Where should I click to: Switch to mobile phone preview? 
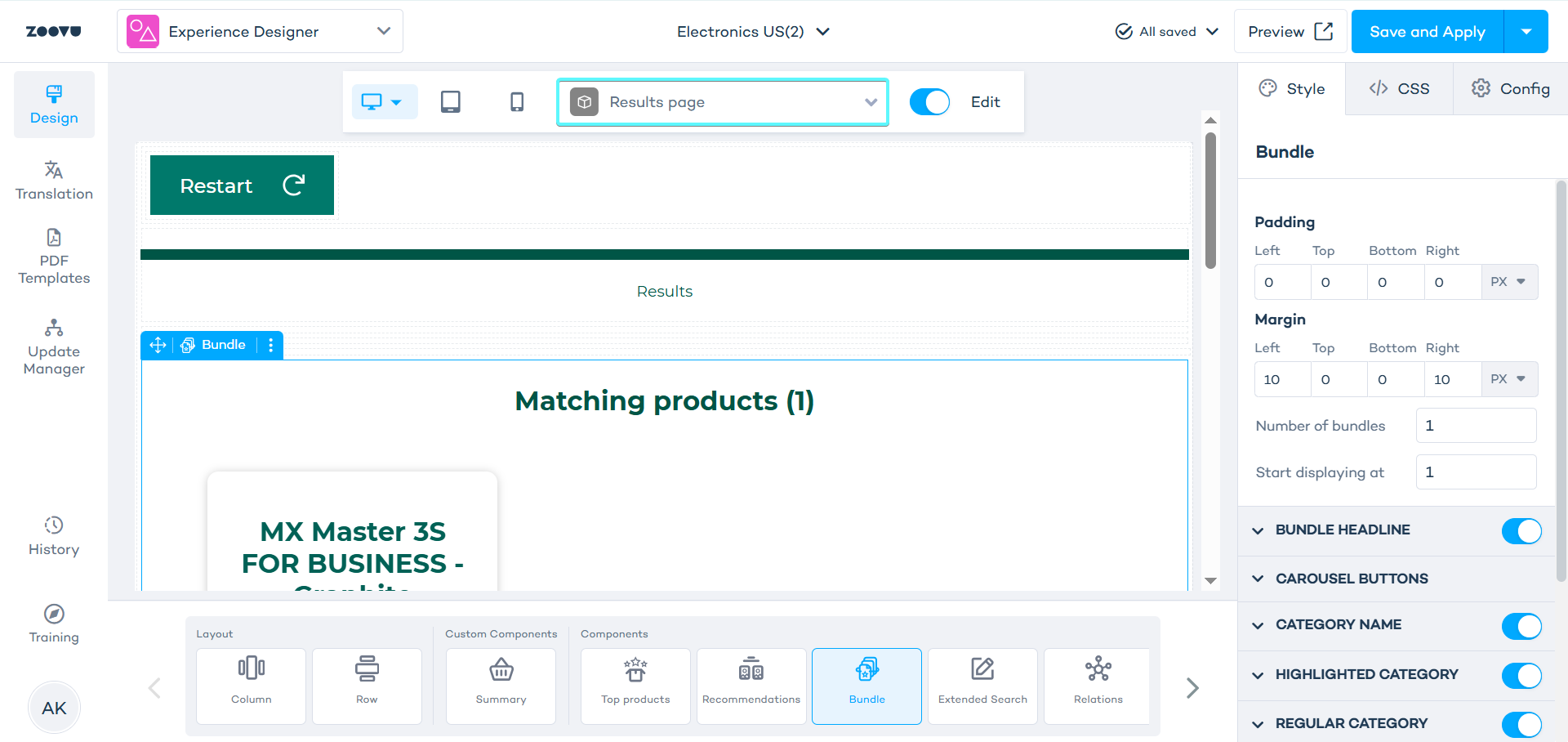[x=517, y=102]
